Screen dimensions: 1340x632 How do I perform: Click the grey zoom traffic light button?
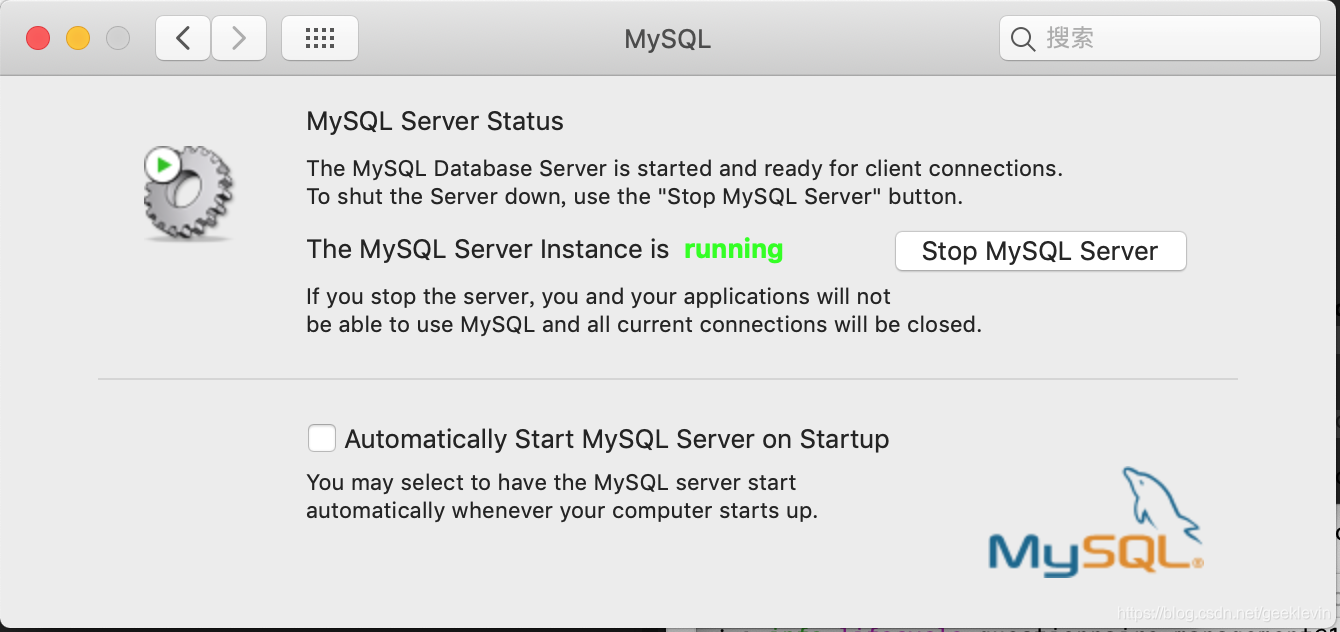click(x=117, y=37)
